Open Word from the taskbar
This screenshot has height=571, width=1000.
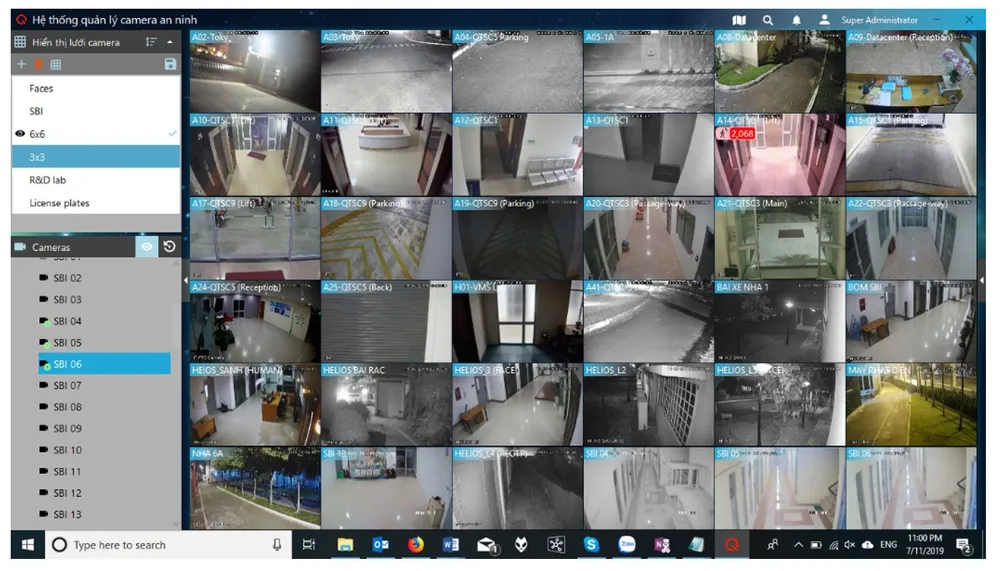tap(451, 545)
